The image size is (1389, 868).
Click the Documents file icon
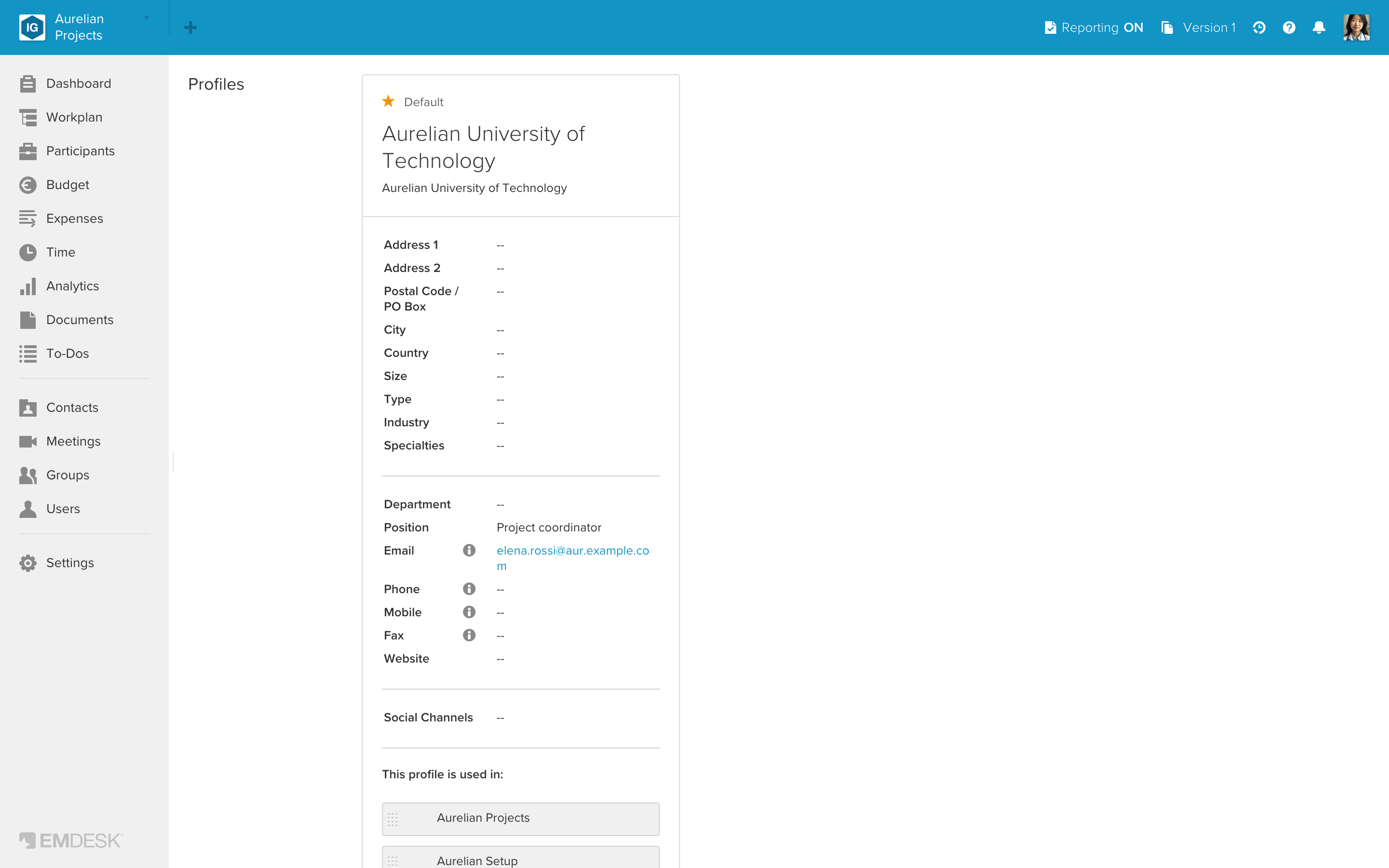click(x=27, y=320)
